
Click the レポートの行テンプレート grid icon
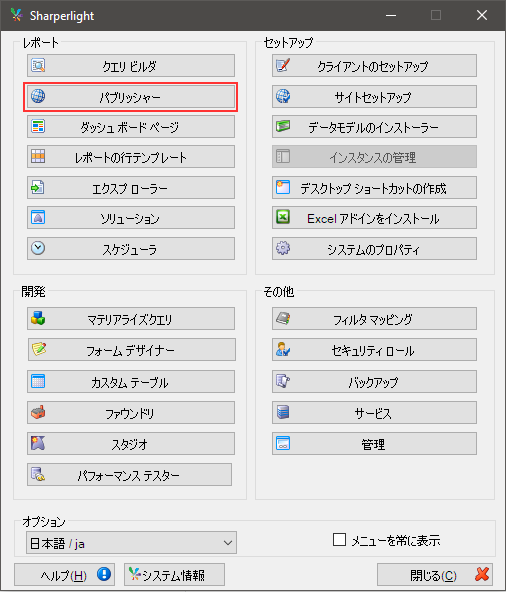pyautogui.click(x=38, y=156)
